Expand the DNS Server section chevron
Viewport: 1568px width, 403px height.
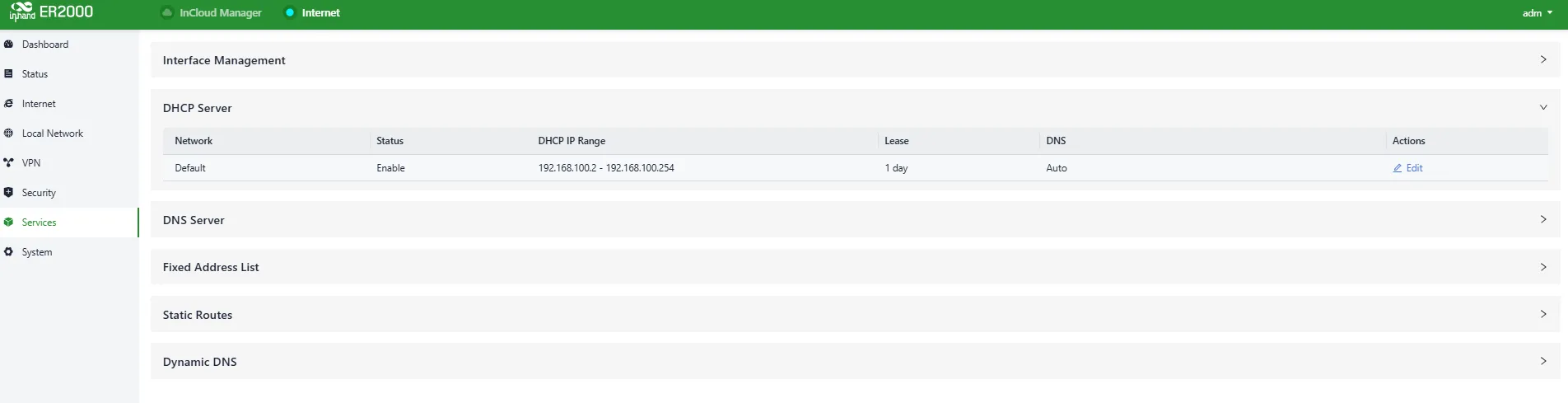1543,219
